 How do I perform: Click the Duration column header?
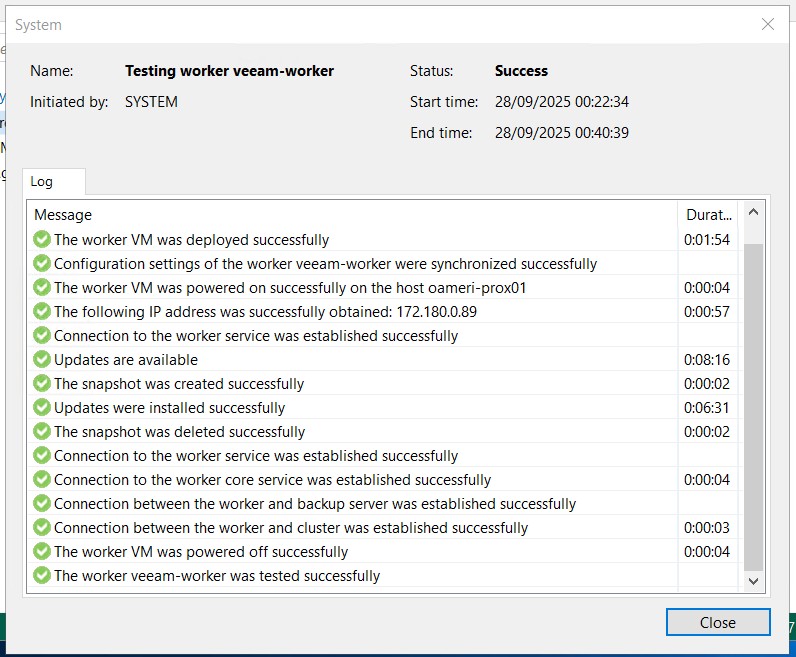click(708, 214)
